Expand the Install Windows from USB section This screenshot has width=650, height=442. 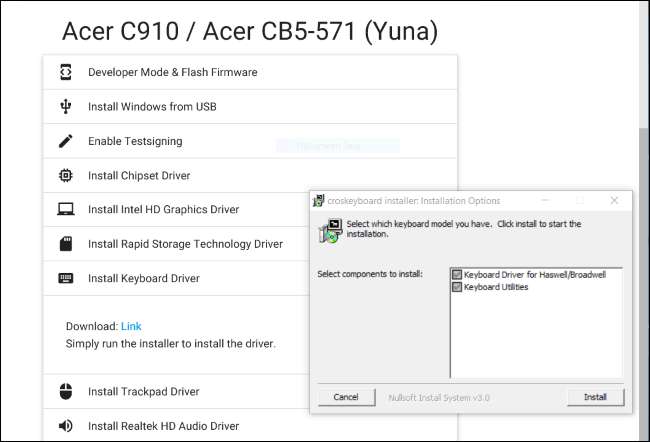tap(152, 107)
